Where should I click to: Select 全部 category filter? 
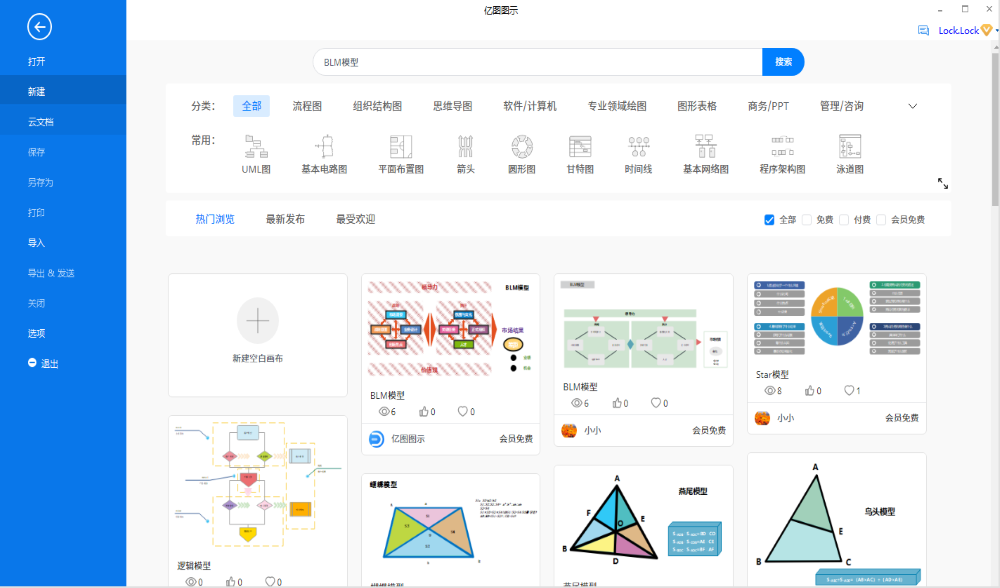coord(251,106)
